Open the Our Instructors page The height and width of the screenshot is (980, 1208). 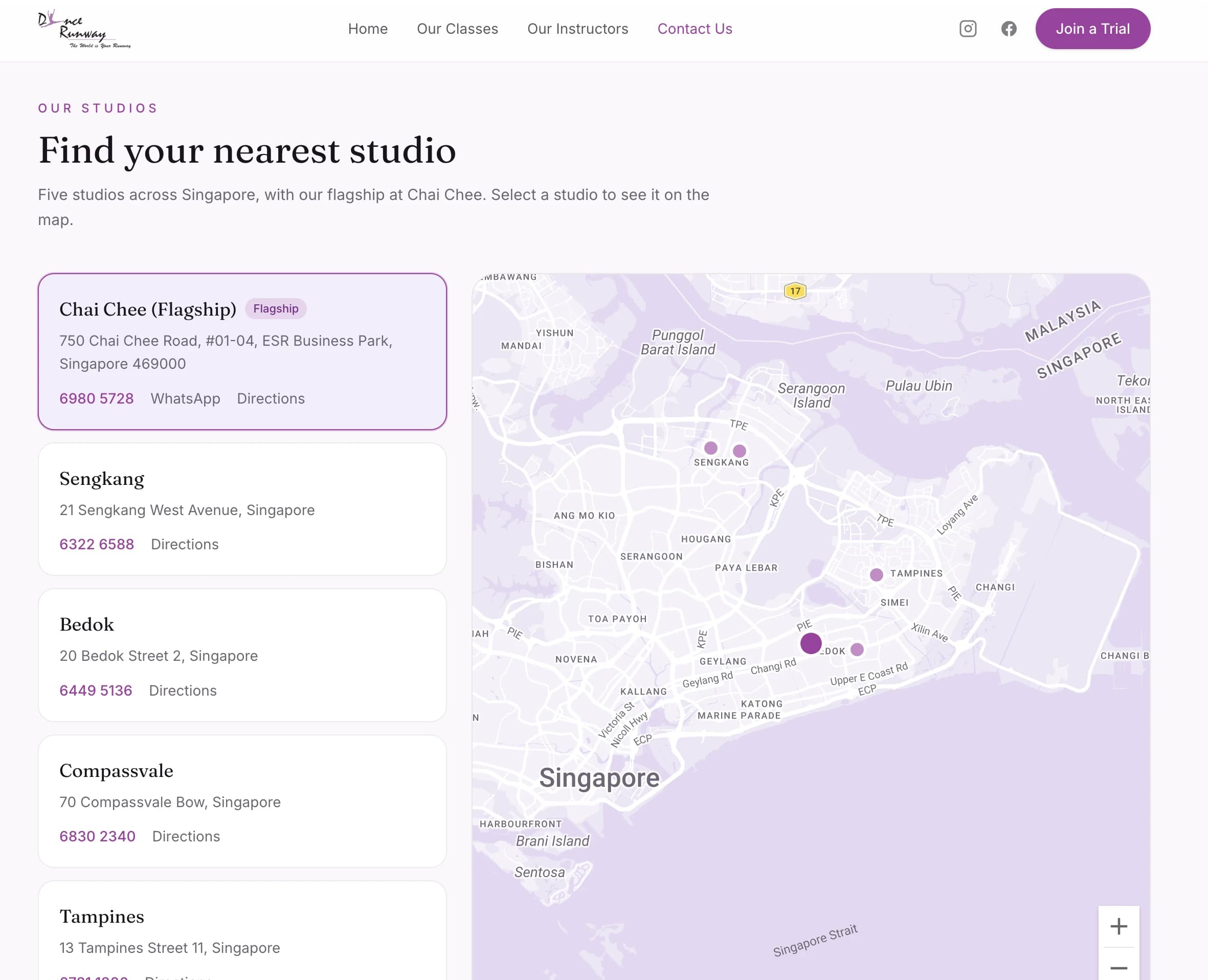tap(577, 29)
